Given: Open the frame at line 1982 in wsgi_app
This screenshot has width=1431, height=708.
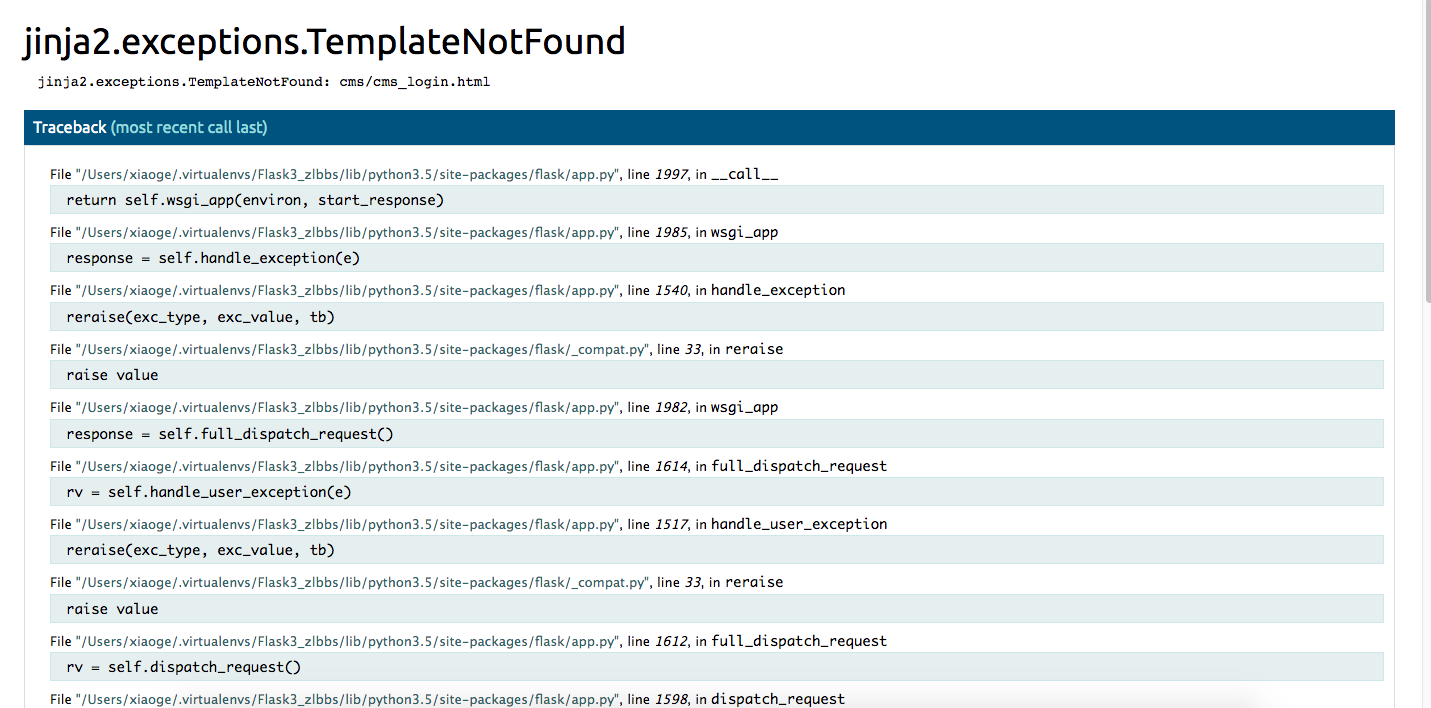Looking at the screenshot, I should point(414,407).
